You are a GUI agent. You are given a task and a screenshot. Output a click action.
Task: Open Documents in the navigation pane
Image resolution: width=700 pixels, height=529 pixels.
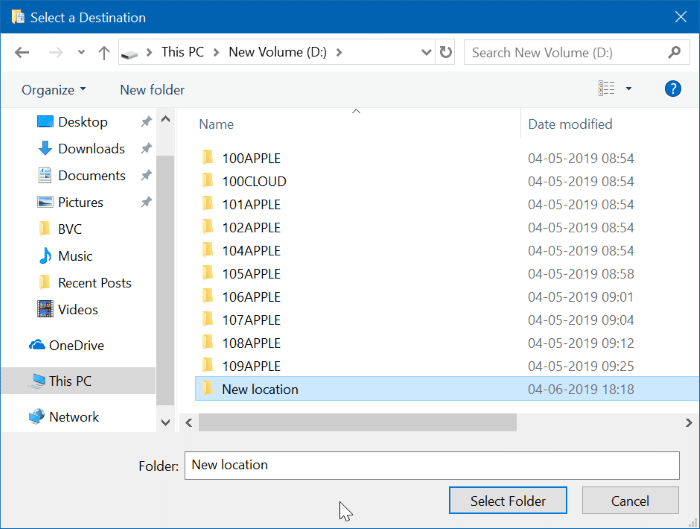click(92, 175)
